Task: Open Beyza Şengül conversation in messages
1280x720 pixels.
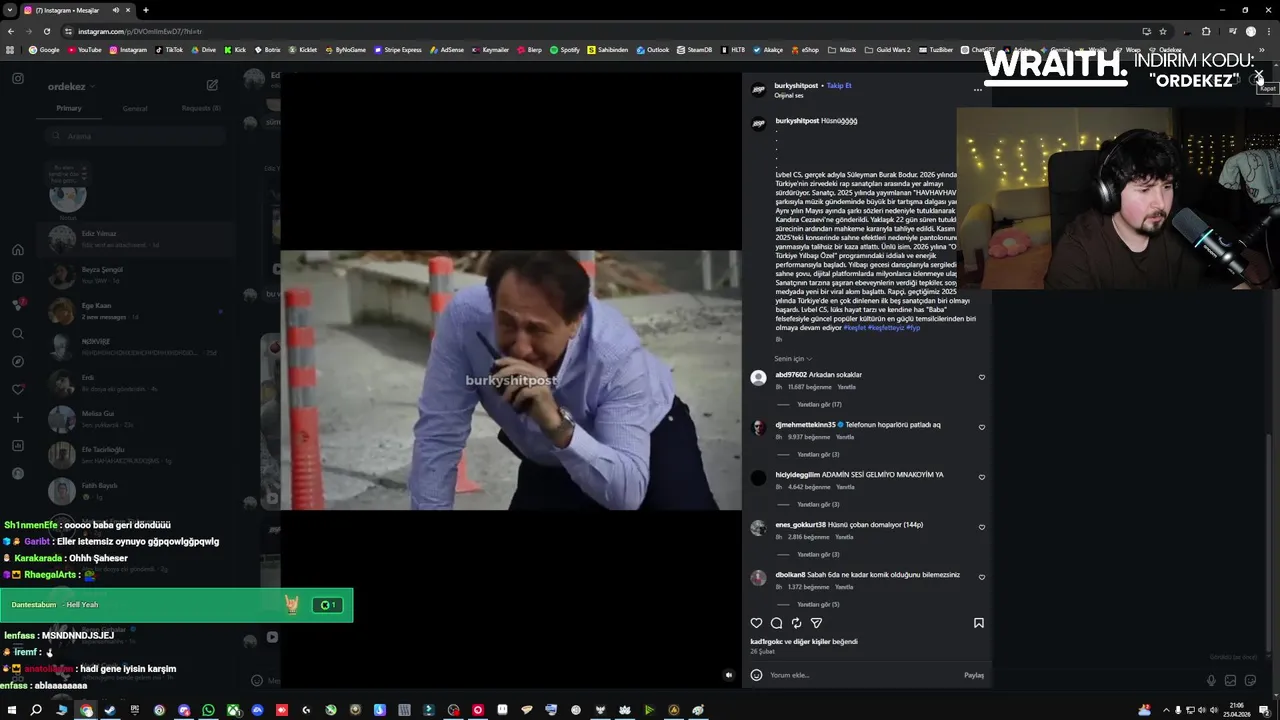Action: (x=136, y=275)
